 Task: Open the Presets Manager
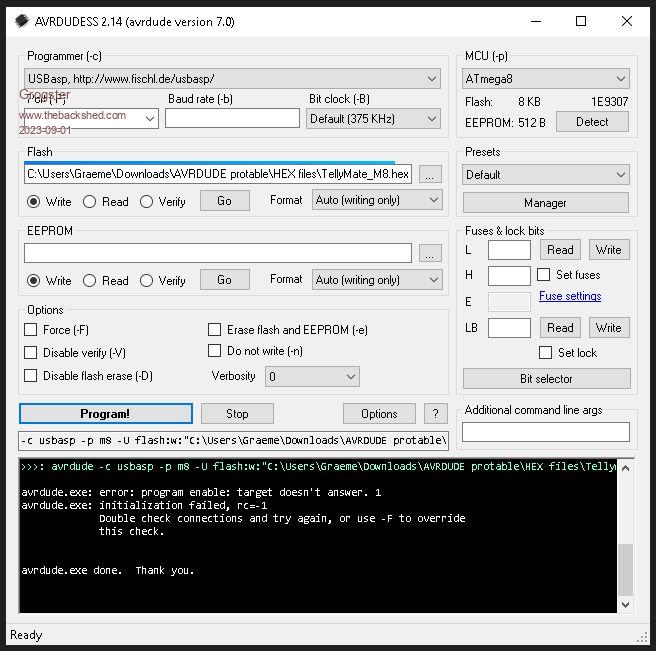click(545, 202)
